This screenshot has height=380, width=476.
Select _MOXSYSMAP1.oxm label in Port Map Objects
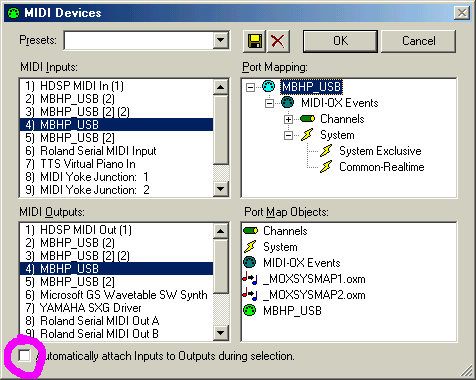point(314,279)
